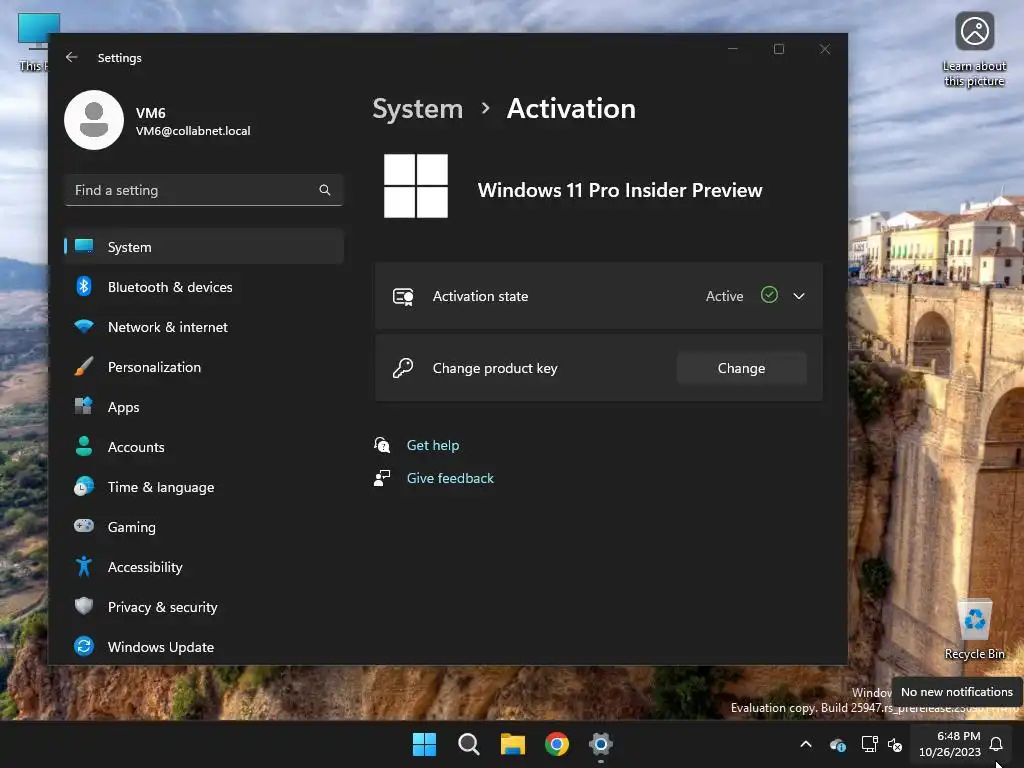Image resolution: width=1024 pixels, height=768 pixels.
Task: Focus the Find a setting search box
Action: coord(204,190)
